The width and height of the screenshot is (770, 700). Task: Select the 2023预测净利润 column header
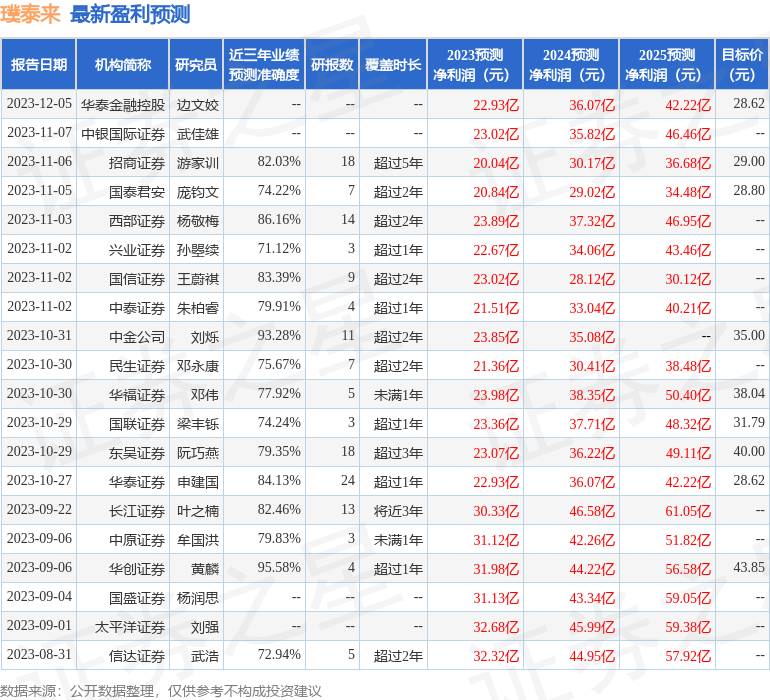475,64
